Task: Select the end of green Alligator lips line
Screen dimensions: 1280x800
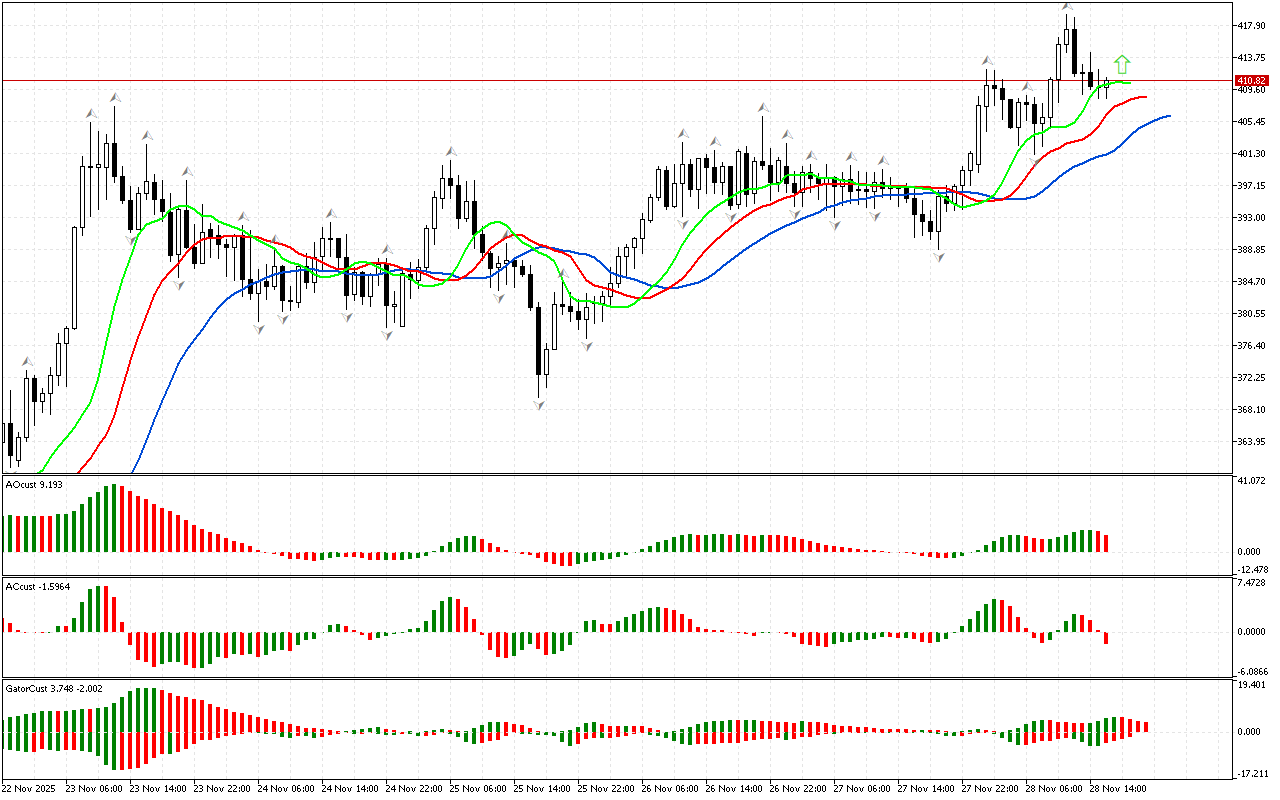Action: click(x=1130, y=83)
